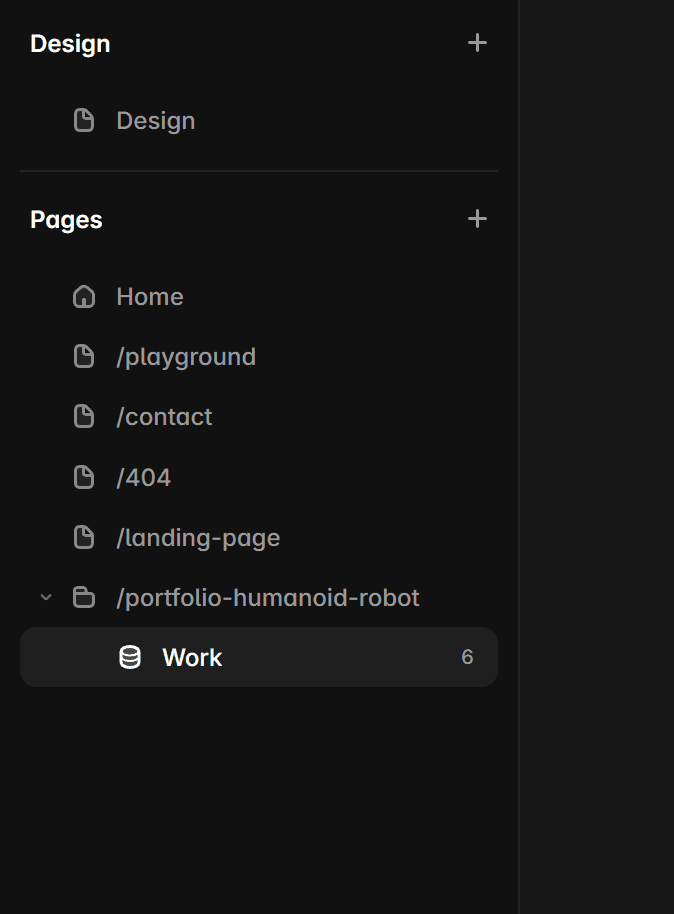
Task: Click the Design page file icon
Action: (84, 120)
